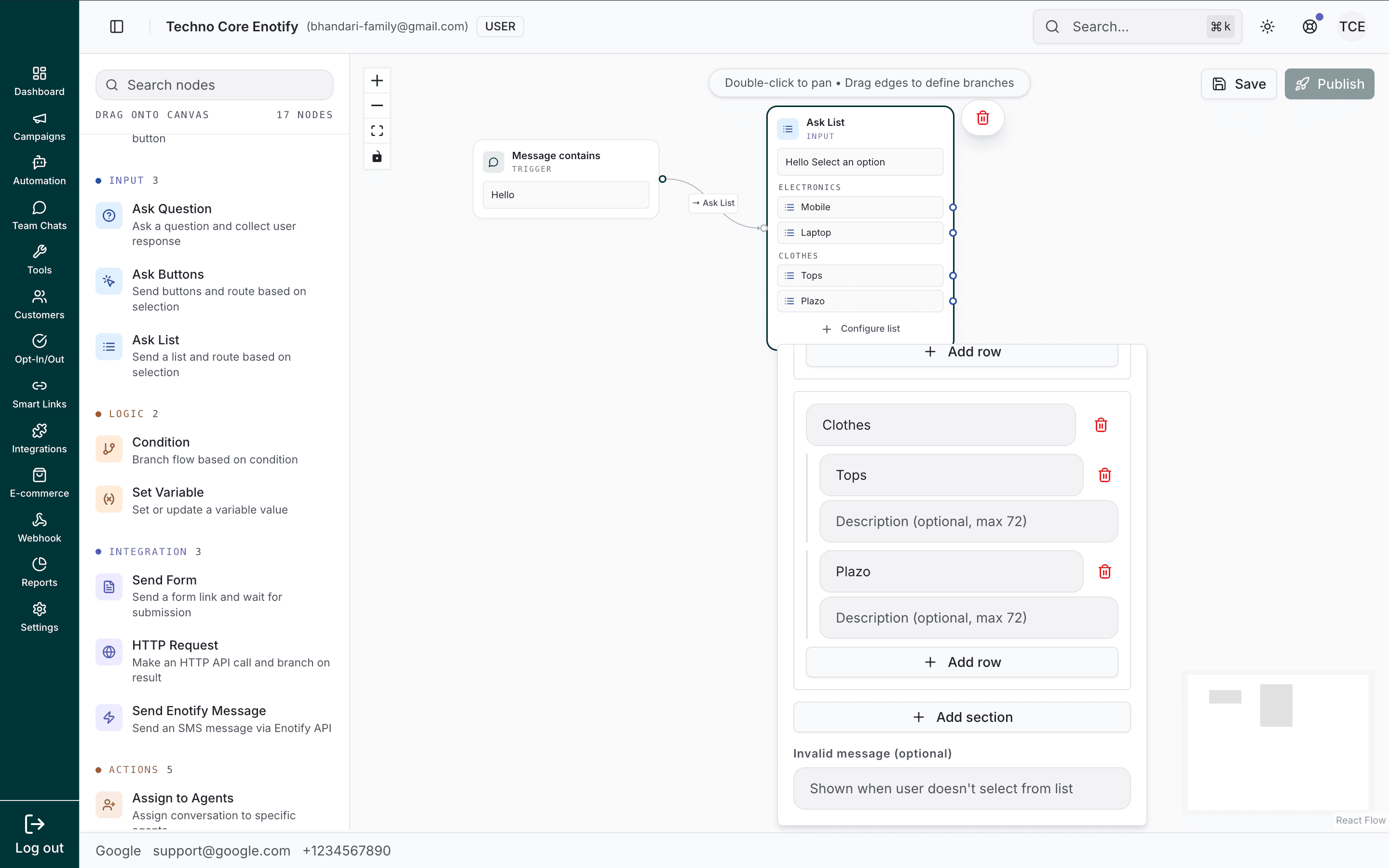This screenshot has height=868, width=1389.
Task: Publish the flow
Action: coord(1329,84)
